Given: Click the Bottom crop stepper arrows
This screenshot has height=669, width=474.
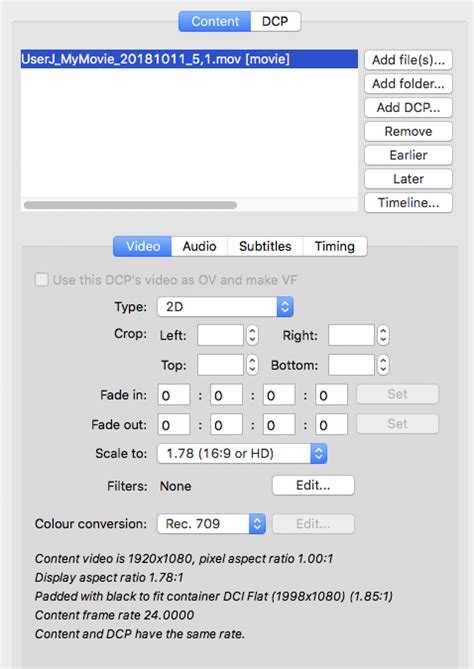Looking at the screenshot, I should point(383,365).
